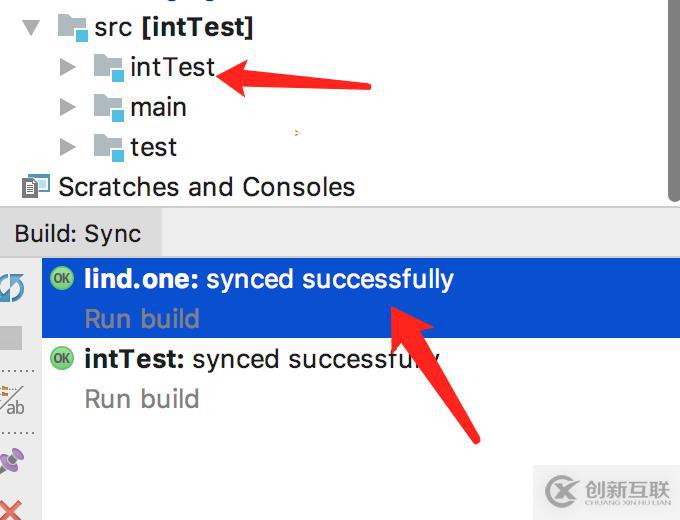Click the gray stop build button
680x520 pixels.
tap(10, 338)
